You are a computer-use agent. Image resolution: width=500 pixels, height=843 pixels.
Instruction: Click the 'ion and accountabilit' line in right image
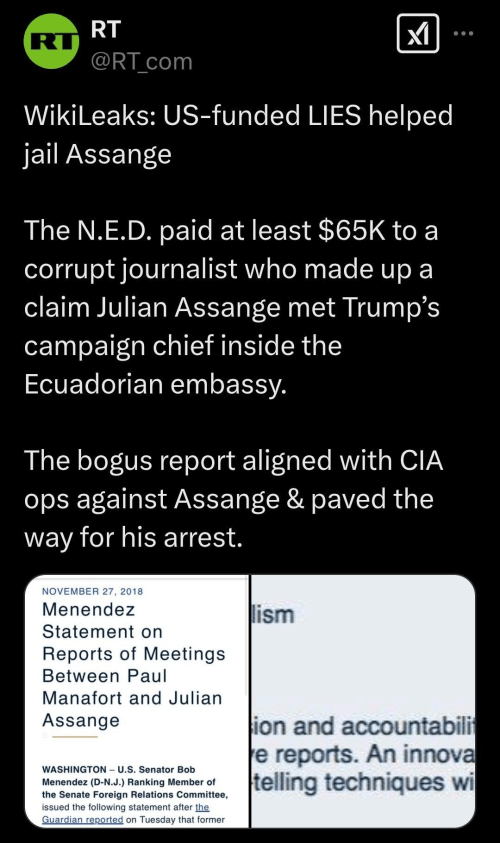click(363, 726)
